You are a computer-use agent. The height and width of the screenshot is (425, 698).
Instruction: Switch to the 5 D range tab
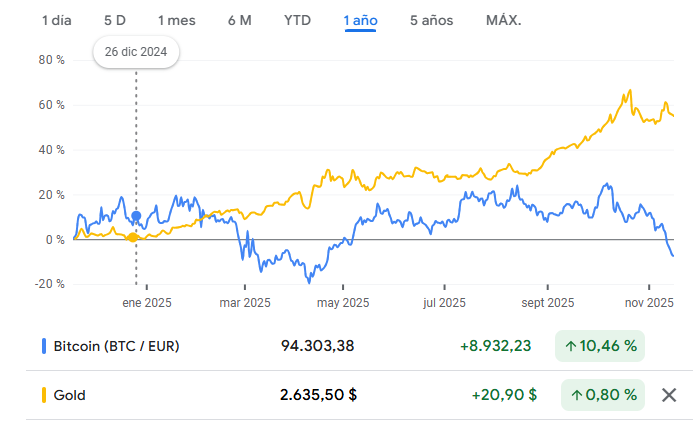tap(115, 20)
